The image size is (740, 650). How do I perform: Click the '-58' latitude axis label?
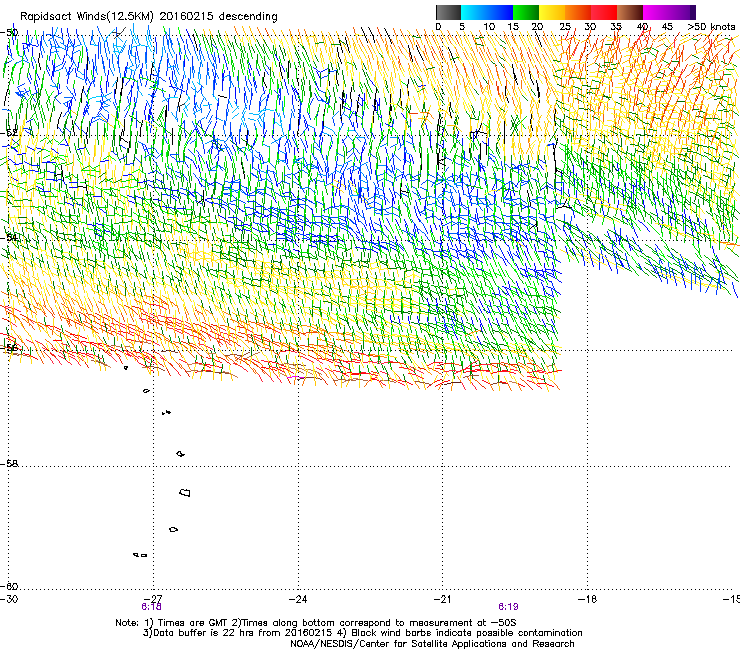pyautogui.click(x=9, y=464)
